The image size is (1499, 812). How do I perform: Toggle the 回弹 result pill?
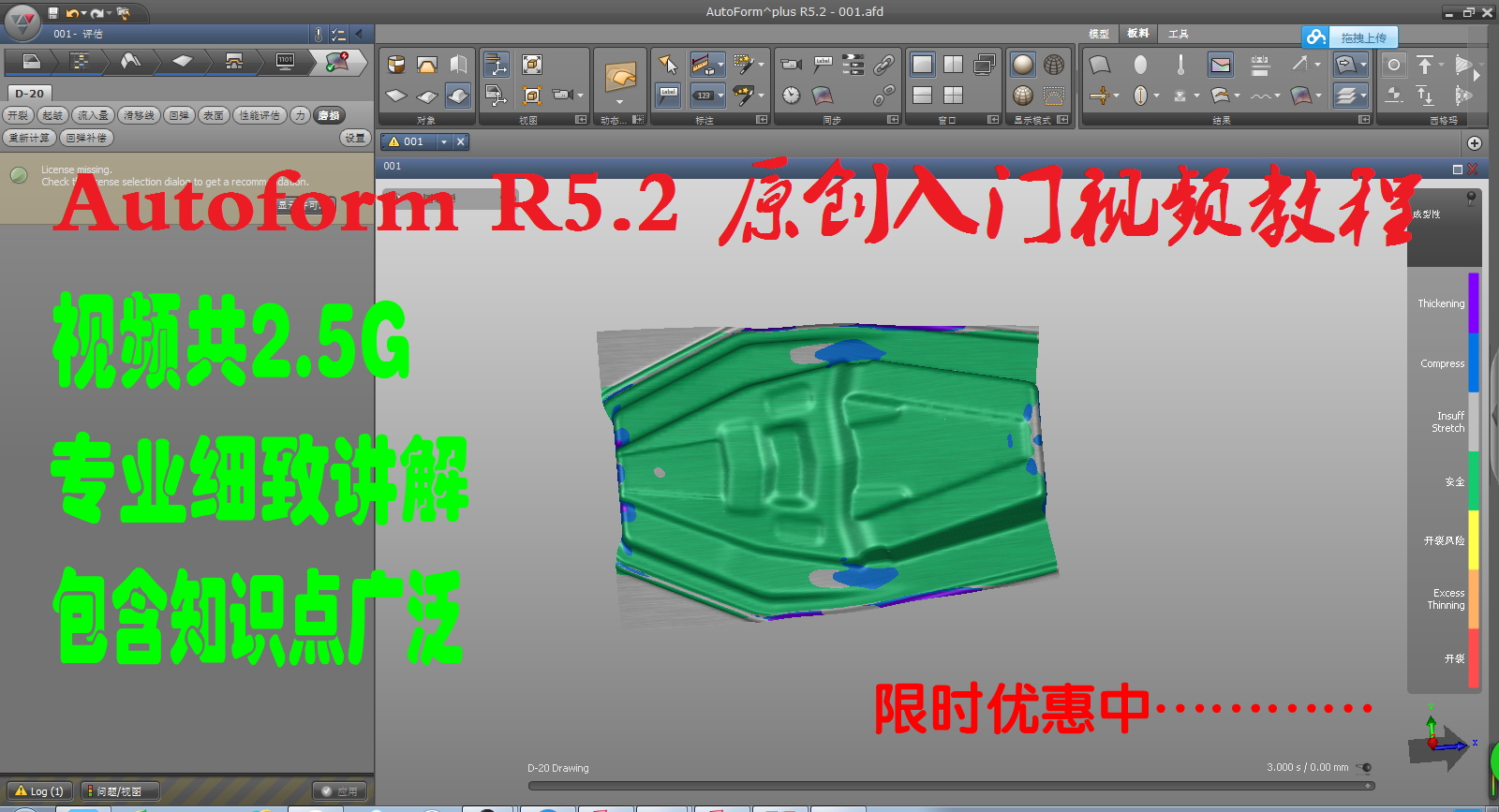[x=179, y=115]
